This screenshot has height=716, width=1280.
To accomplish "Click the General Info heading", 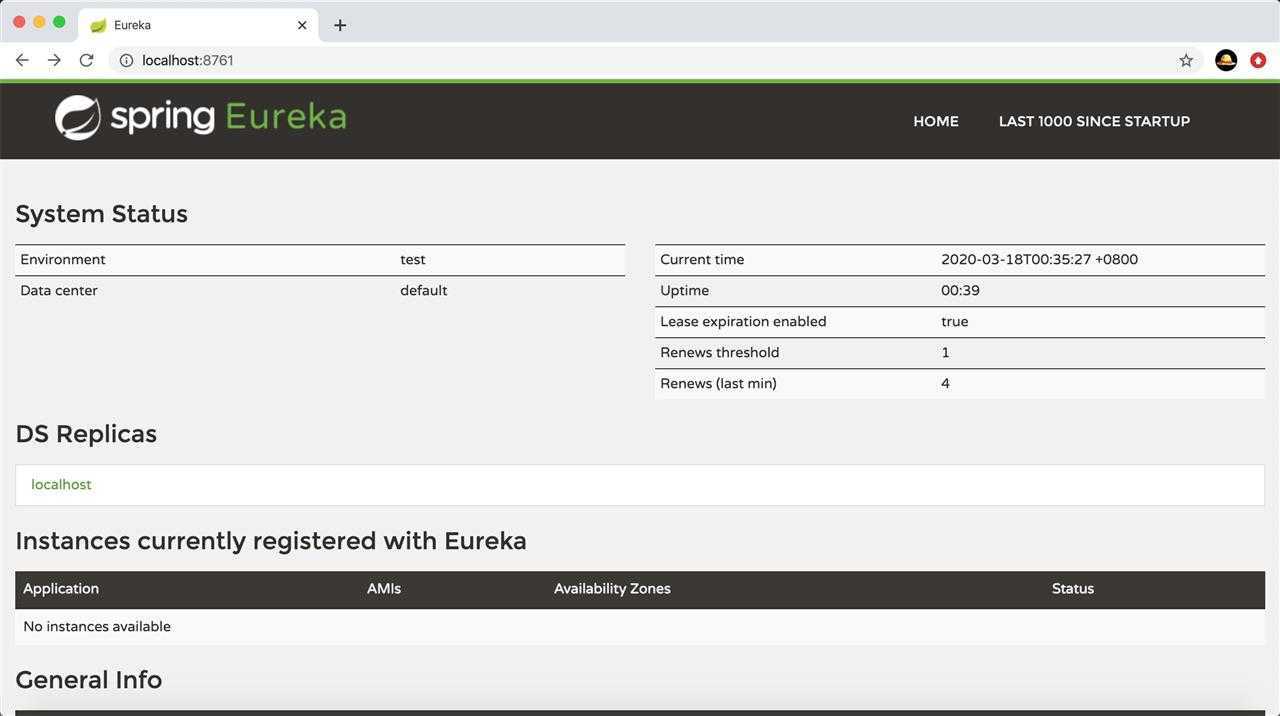I will [x=89, y=680].
